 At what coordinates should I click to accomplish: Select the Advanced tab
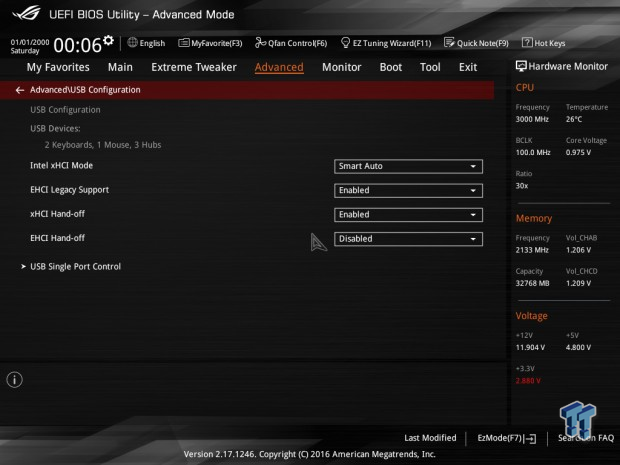tap(279, 67)
